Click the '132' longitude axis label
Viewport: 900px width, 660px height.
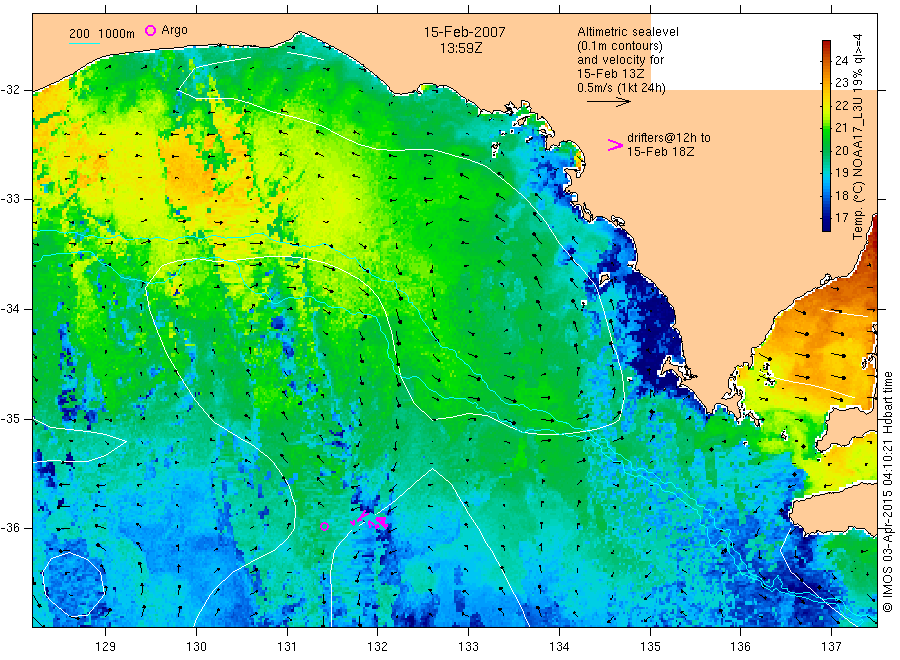(x=378, y=646)
